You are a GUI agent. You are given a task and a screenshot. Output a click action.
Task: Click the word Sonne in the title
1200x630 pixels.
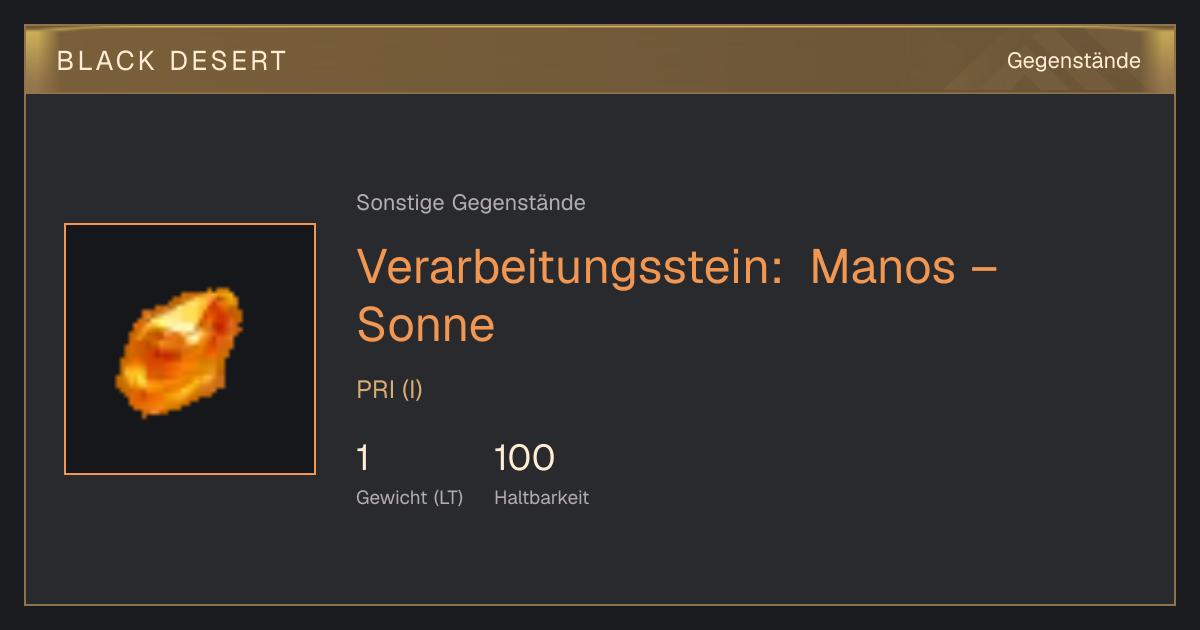pyautogui.click(x=426, y=325)
